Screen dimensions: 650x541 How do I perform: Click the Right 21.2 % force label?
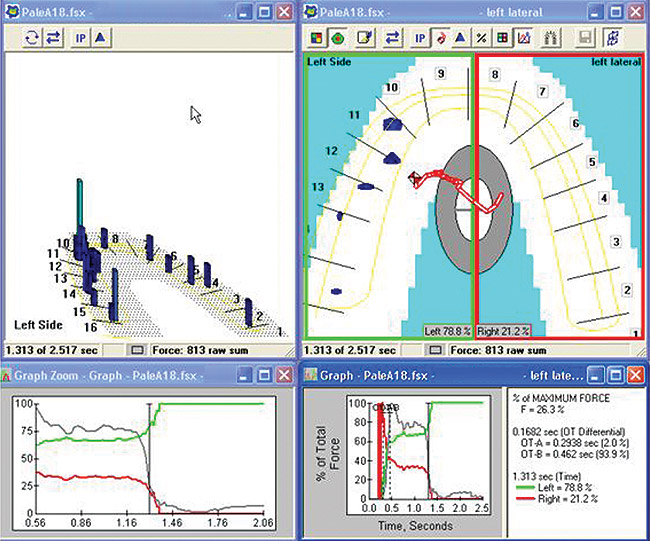tap(505, 329)
